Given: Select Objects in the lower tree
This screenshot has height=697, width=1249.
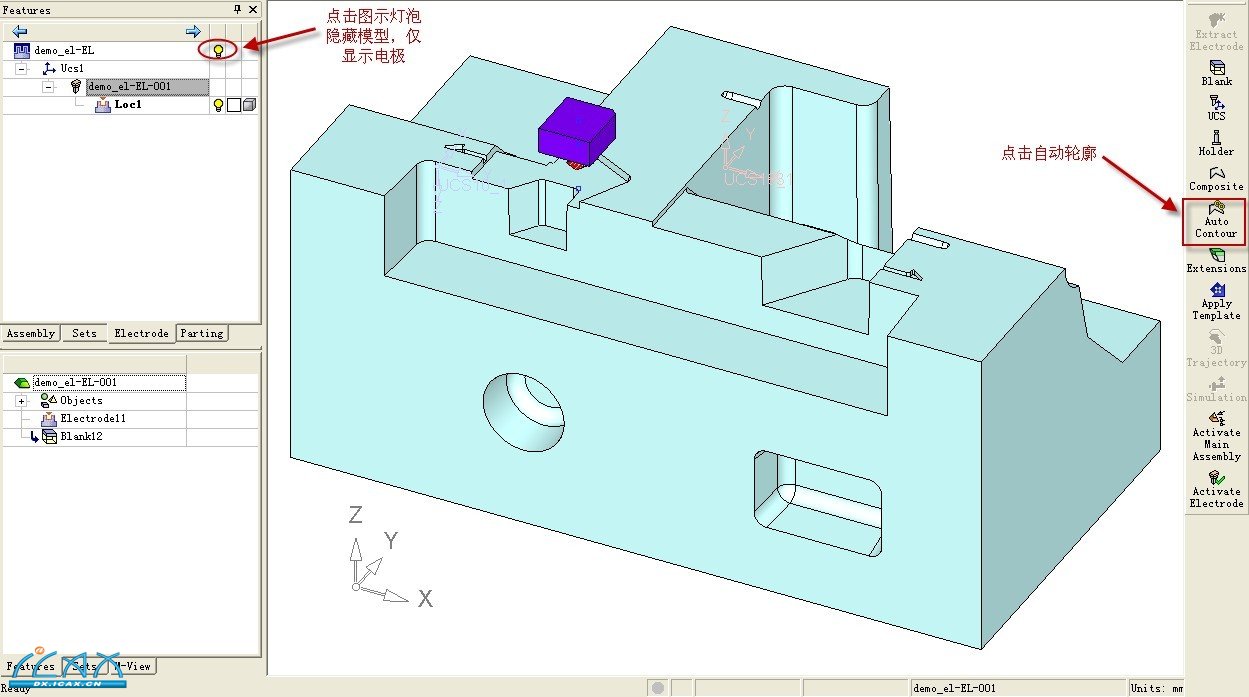Looking at the screenshot, I should 82,400.
